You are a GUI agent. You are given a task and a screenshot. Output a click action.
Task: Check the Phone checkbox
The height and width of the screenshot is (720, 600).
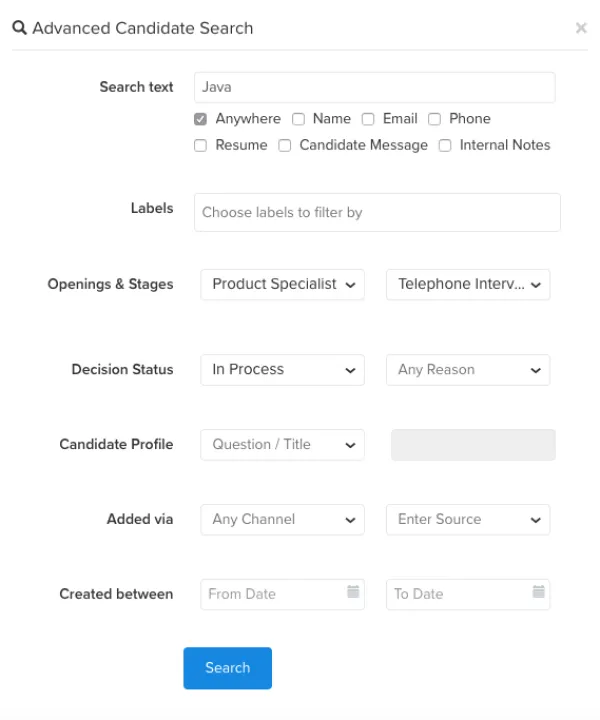pyautogui.click(x=435, y=119)
